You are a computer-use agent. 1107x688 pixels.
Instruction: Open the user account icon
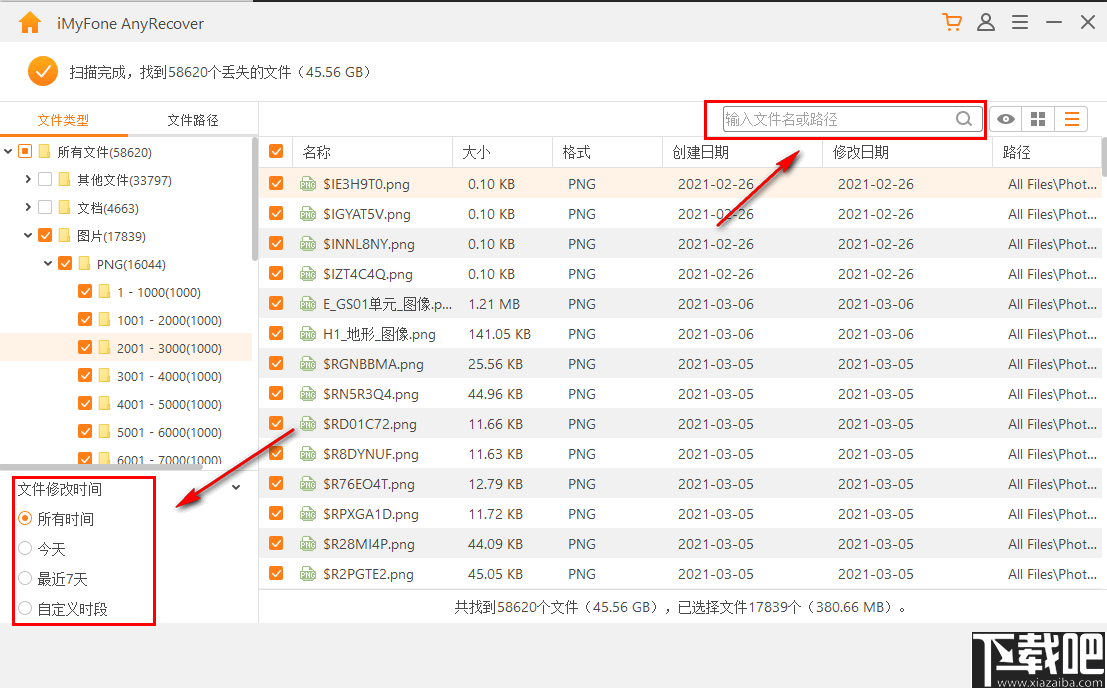(986, 21)
